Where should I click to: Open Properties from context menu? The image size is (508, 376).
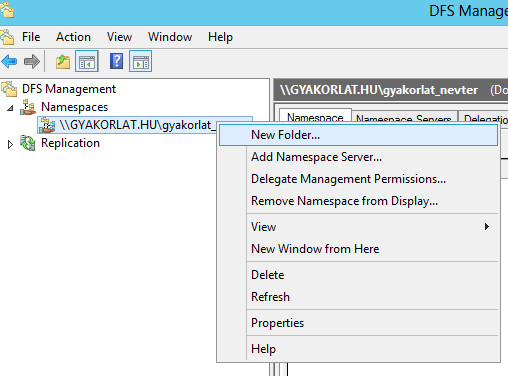(x=358, y=323)
